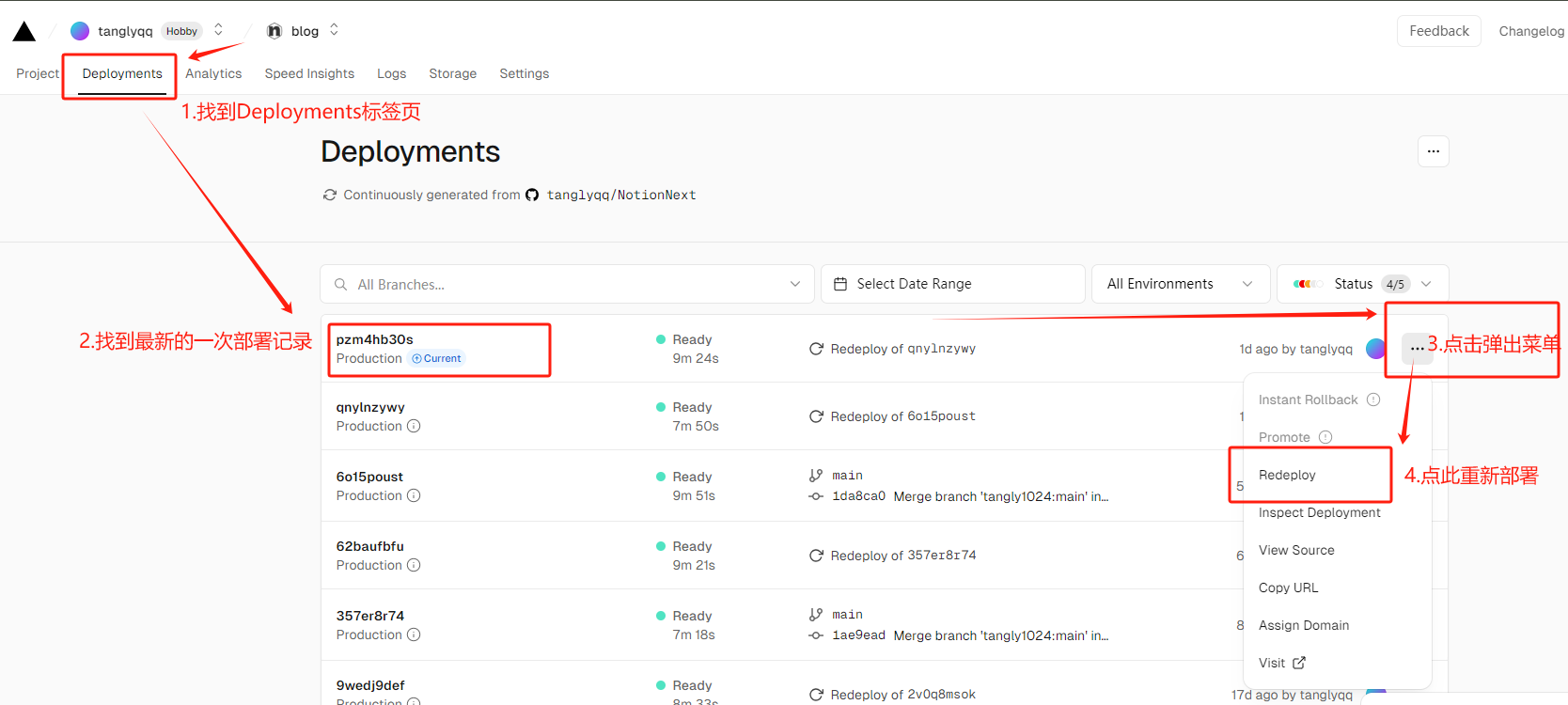Image resolution: width=1568 pixels, height=705 pixels.
Task: Expand the tanglyqq team switcher chevrons
Action: [x=219, y=30]
